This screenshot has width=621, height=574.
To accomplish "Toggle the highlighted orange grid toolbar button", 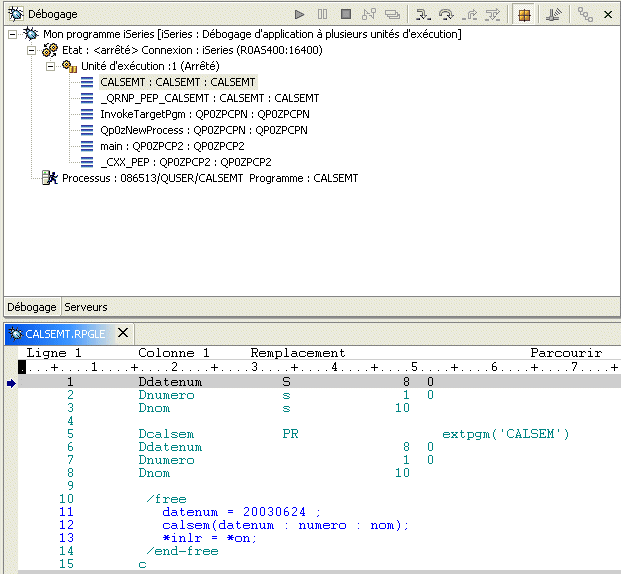I will click(523, 15).
